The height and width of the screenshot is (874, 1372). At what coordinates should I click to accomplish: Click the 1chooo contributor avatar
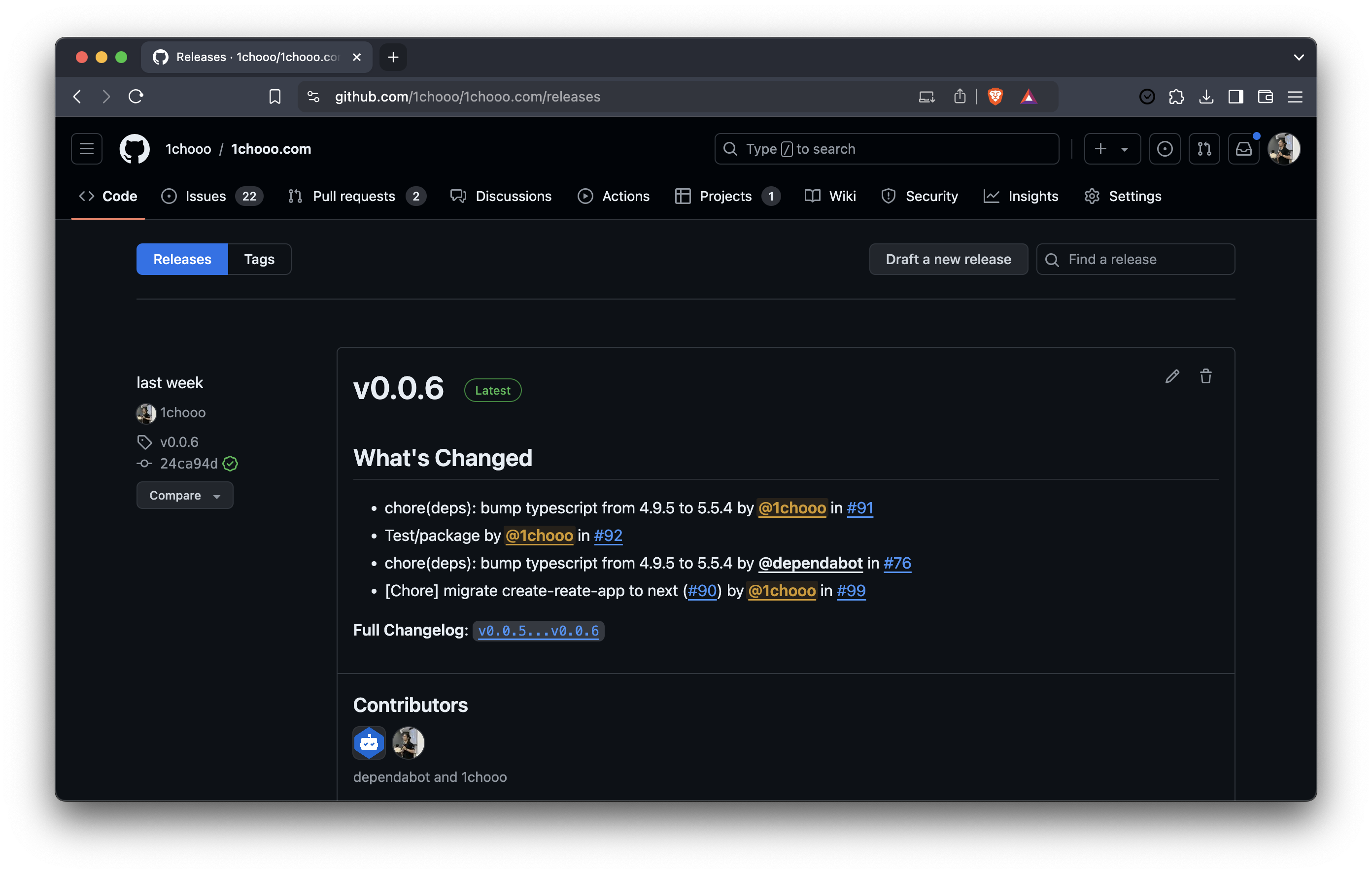tap(407, 742)
